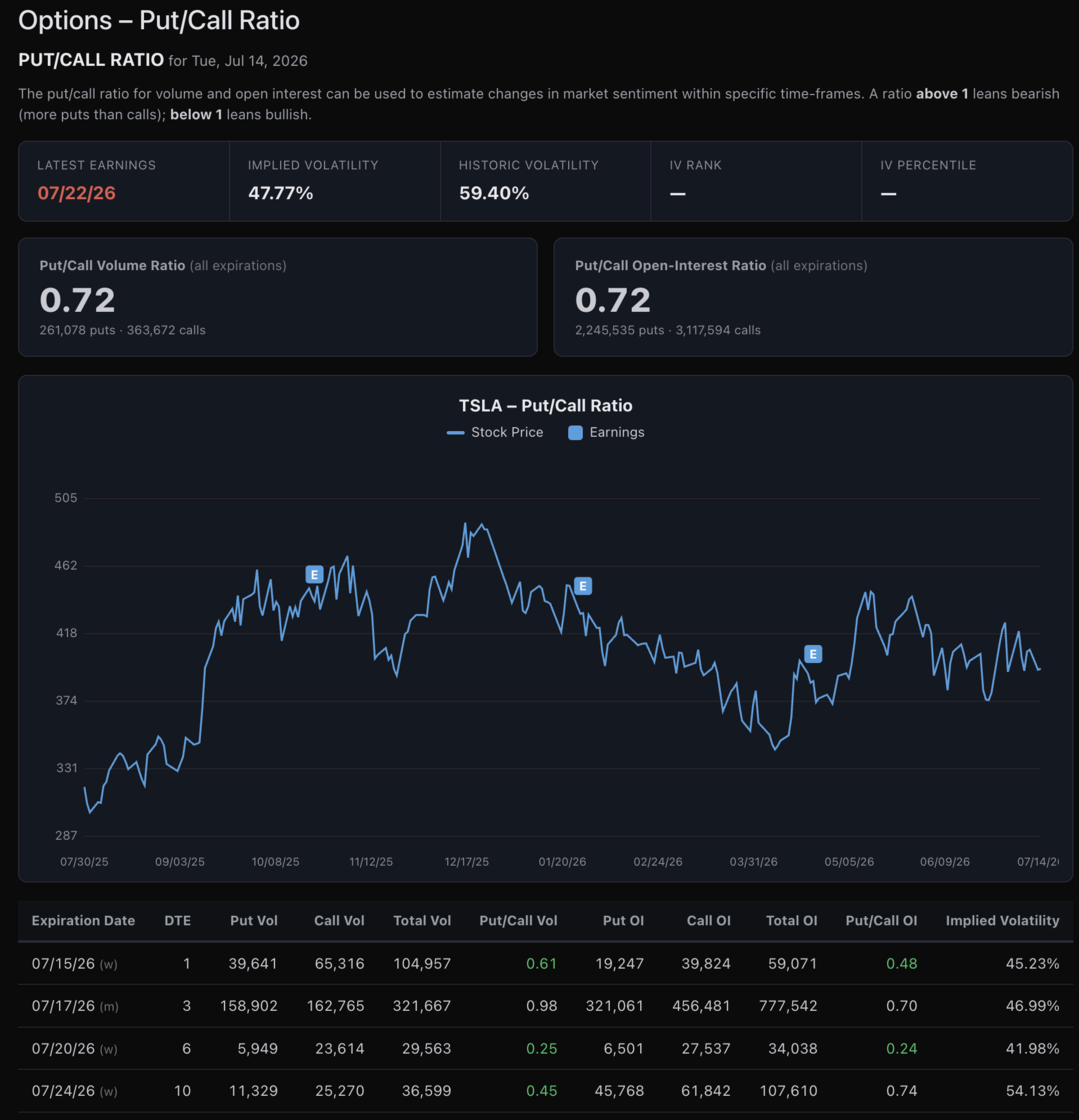Open the 07/20/26 expiration row
1079x1120 pixels.
pyautogui.click(x=546, y=1049)
